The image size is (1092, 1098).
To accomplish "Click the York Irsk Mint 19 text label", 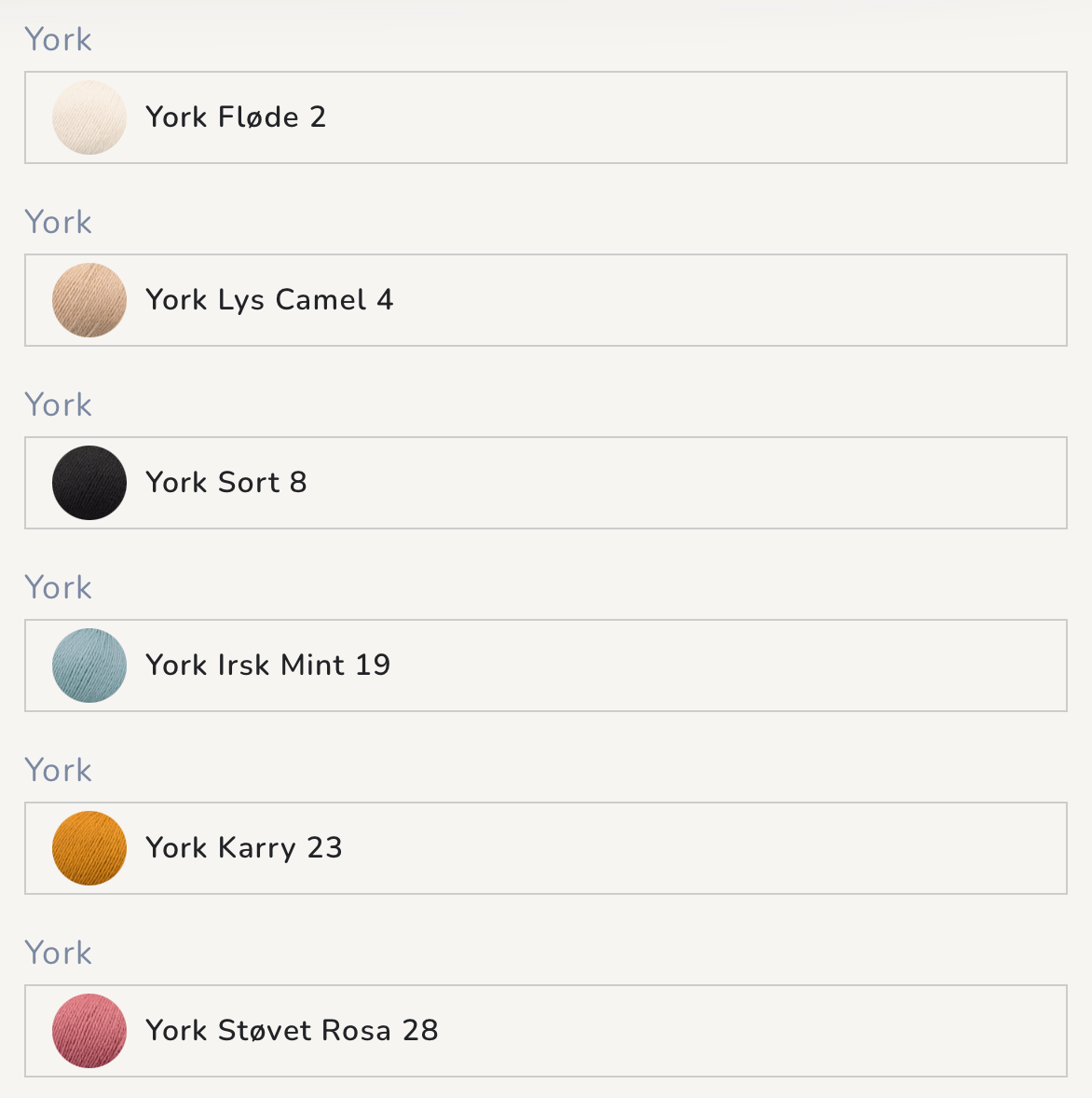I will coord(268,666).
